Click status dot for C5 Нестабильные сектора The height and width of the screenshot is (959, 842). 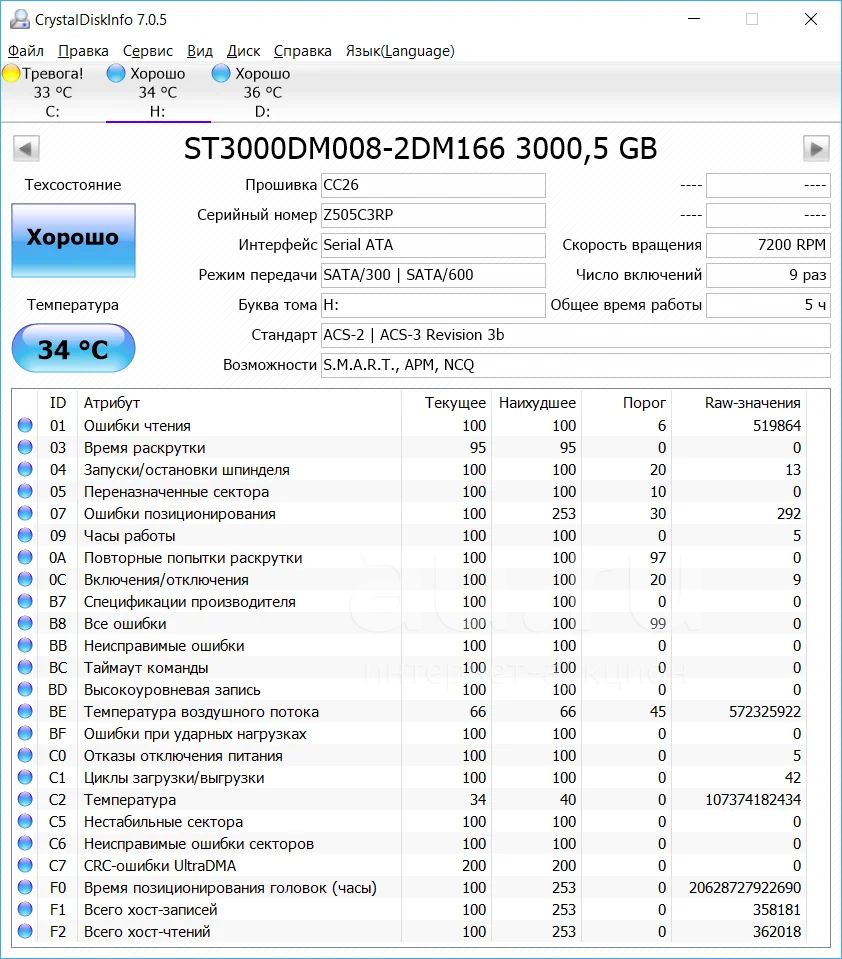(25, 821)
